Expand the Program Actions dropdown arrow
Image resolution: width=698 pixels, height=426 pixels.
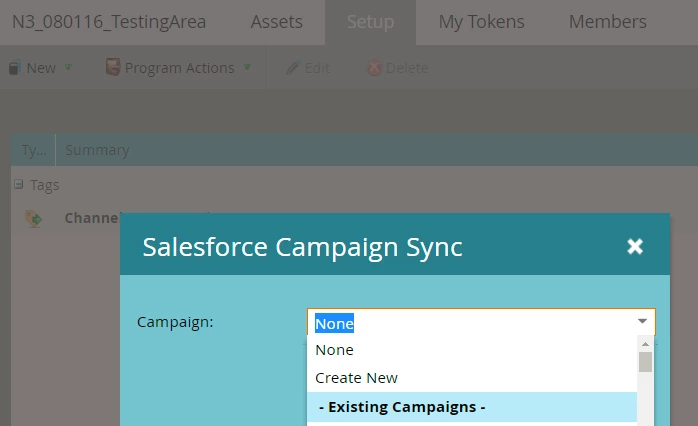point(247,68)
